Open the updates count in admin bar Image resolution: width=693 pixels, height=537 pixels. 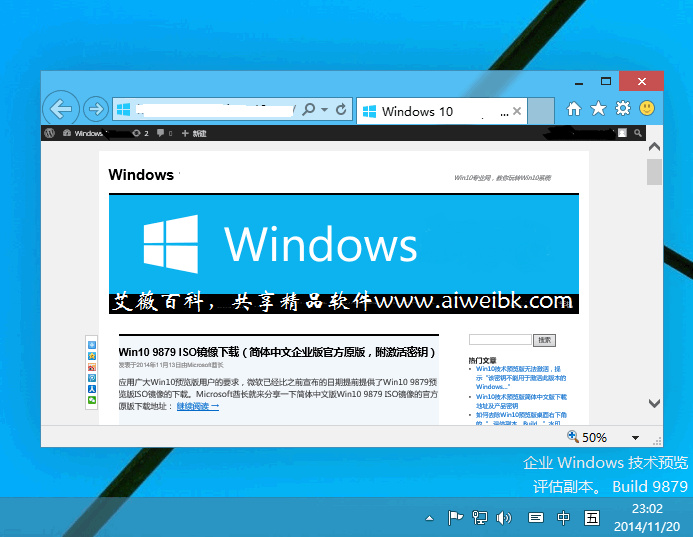point(141,133)
